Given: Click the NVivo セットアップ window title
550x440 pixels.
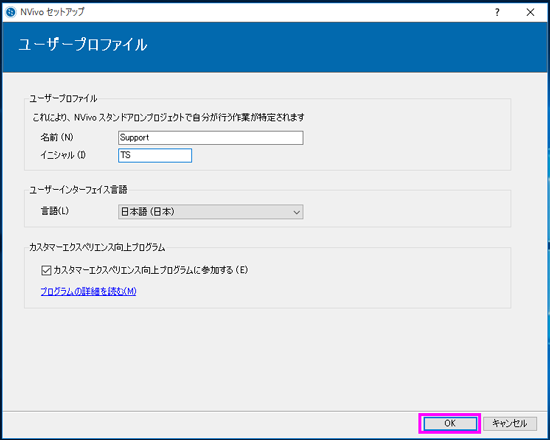Looking at the screenshot, I should coord(52,12).
